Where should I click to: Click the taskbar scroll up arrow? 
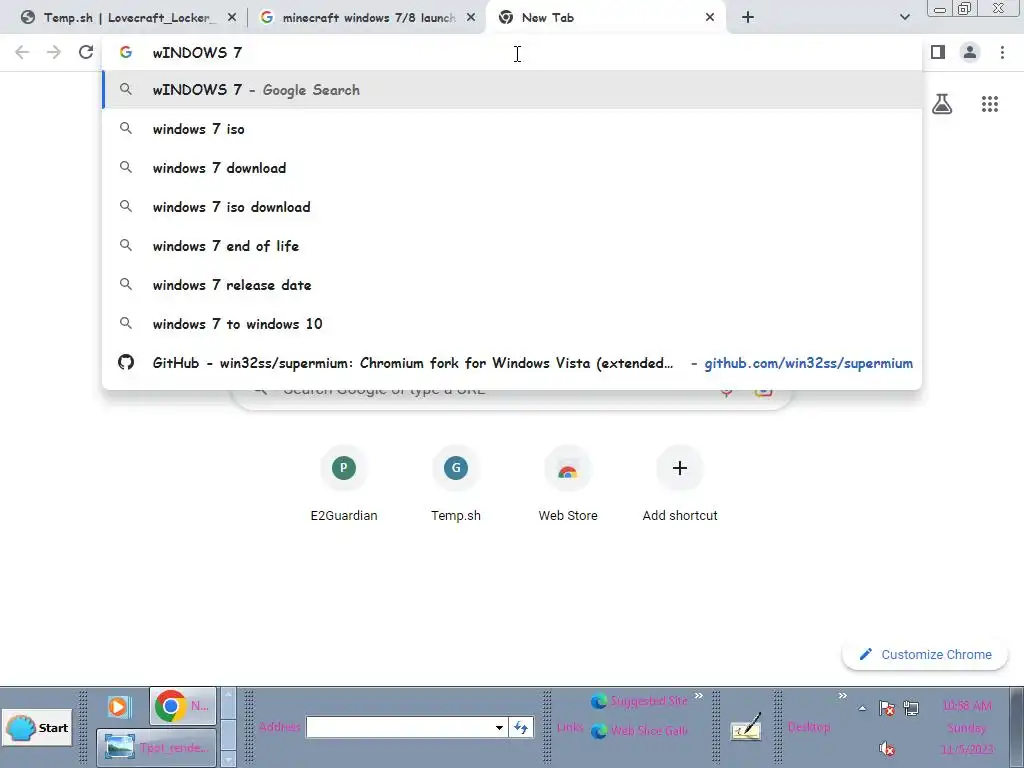(228, 695)
